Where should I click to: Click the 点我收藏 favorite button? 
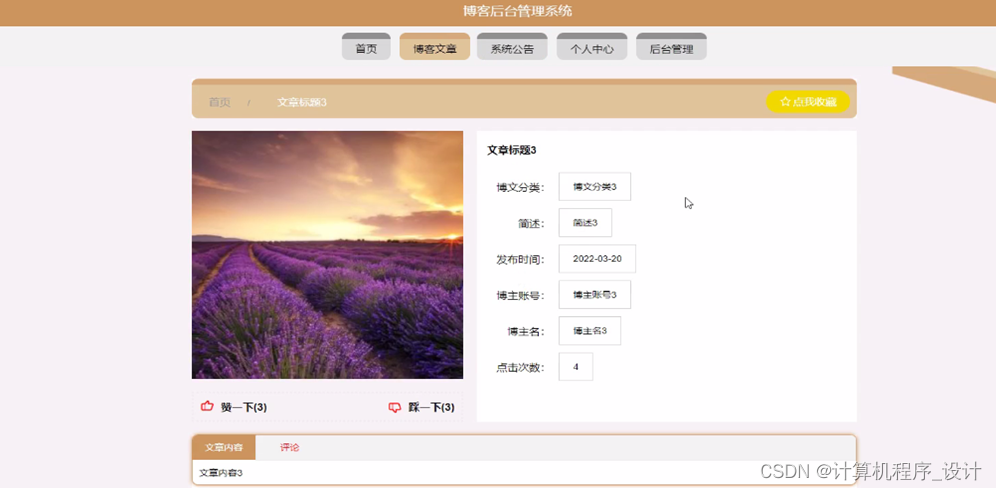click(x=808, y=102)
